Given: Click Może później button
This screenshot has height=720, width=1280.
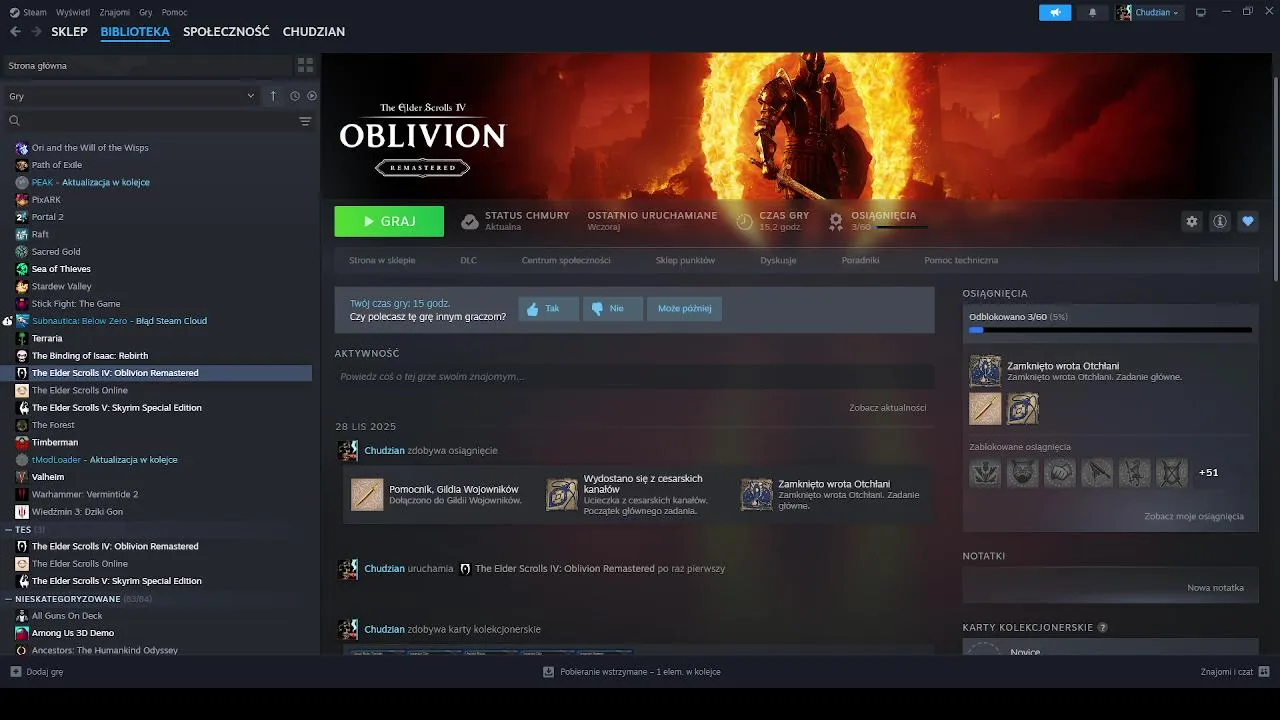Looking at the screenshot, I should 685,309.
